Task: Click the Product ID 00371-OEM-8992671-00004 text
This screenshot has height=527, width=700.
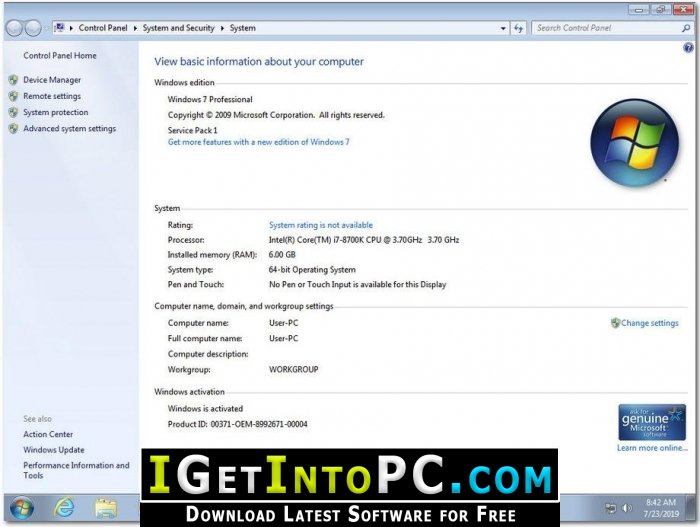Action: tap(238, 424)
